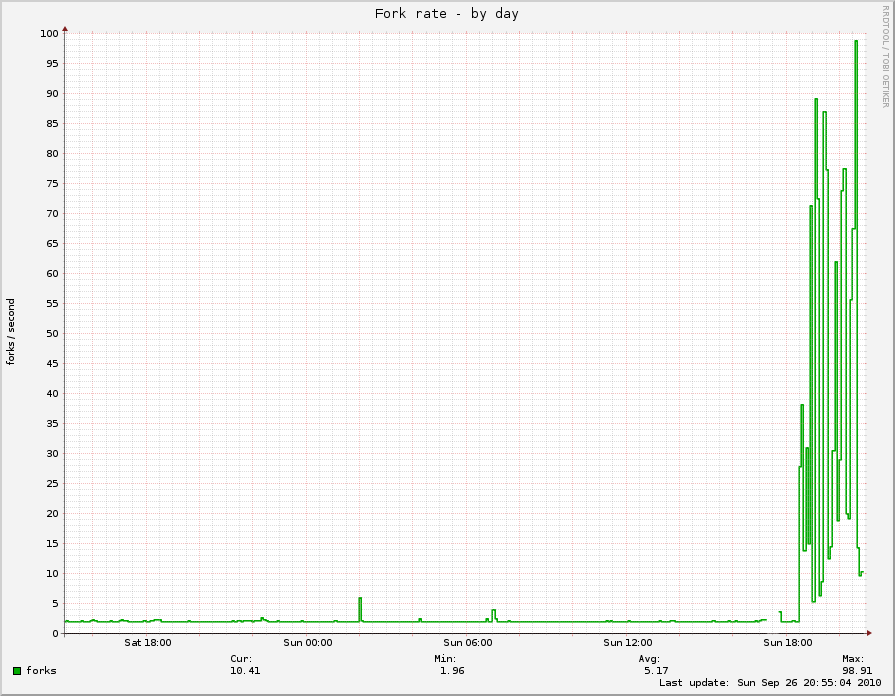
Task: Click the y-axis label 15
Action: (x=52, y=544)
